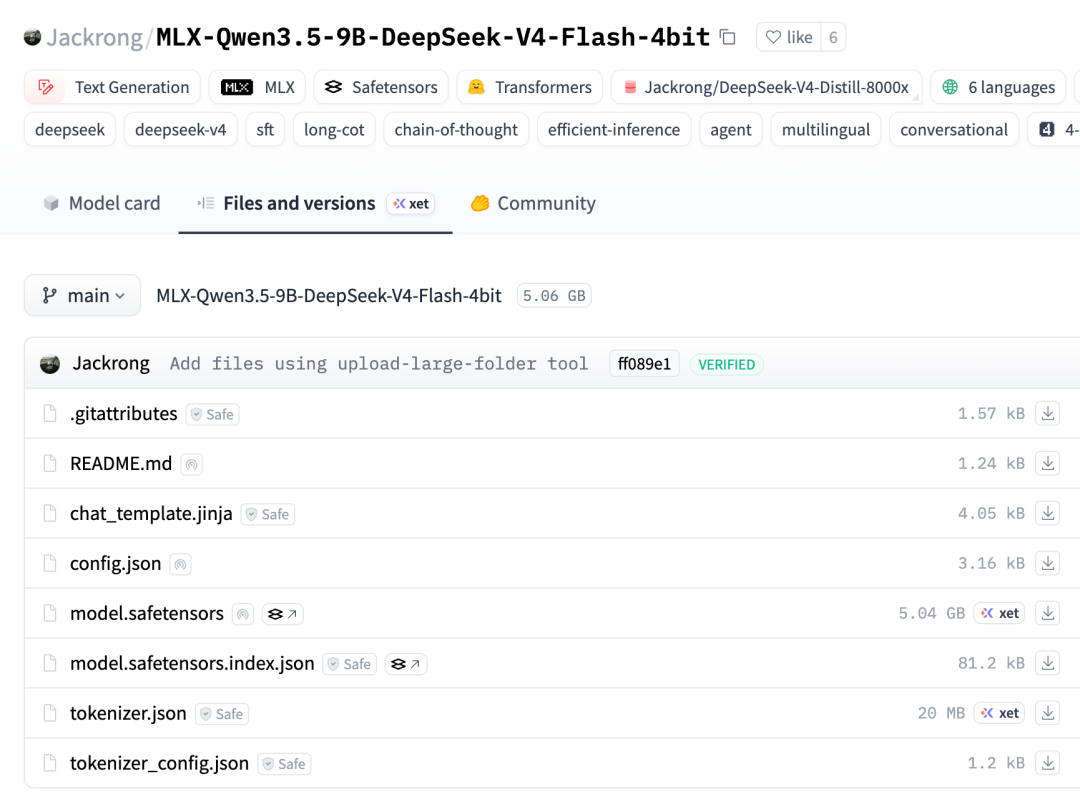Screen dimensions: 1080x799
Task: Open the Jackrong committer name in commit row
Action: 111,364
